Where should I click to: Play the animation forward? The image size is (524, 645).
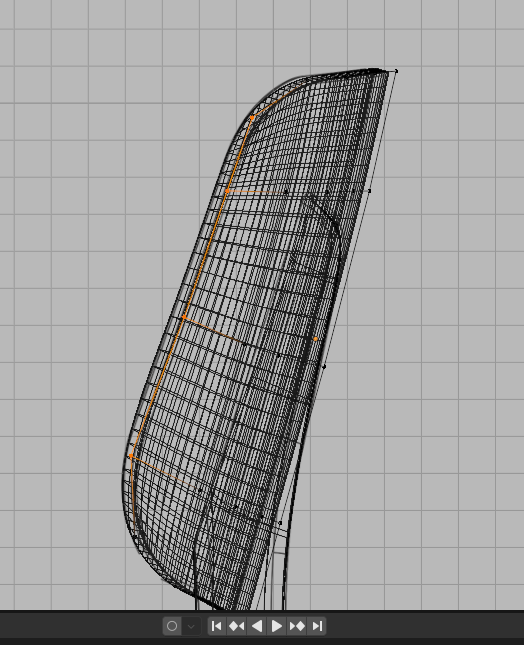coord(276,626)
